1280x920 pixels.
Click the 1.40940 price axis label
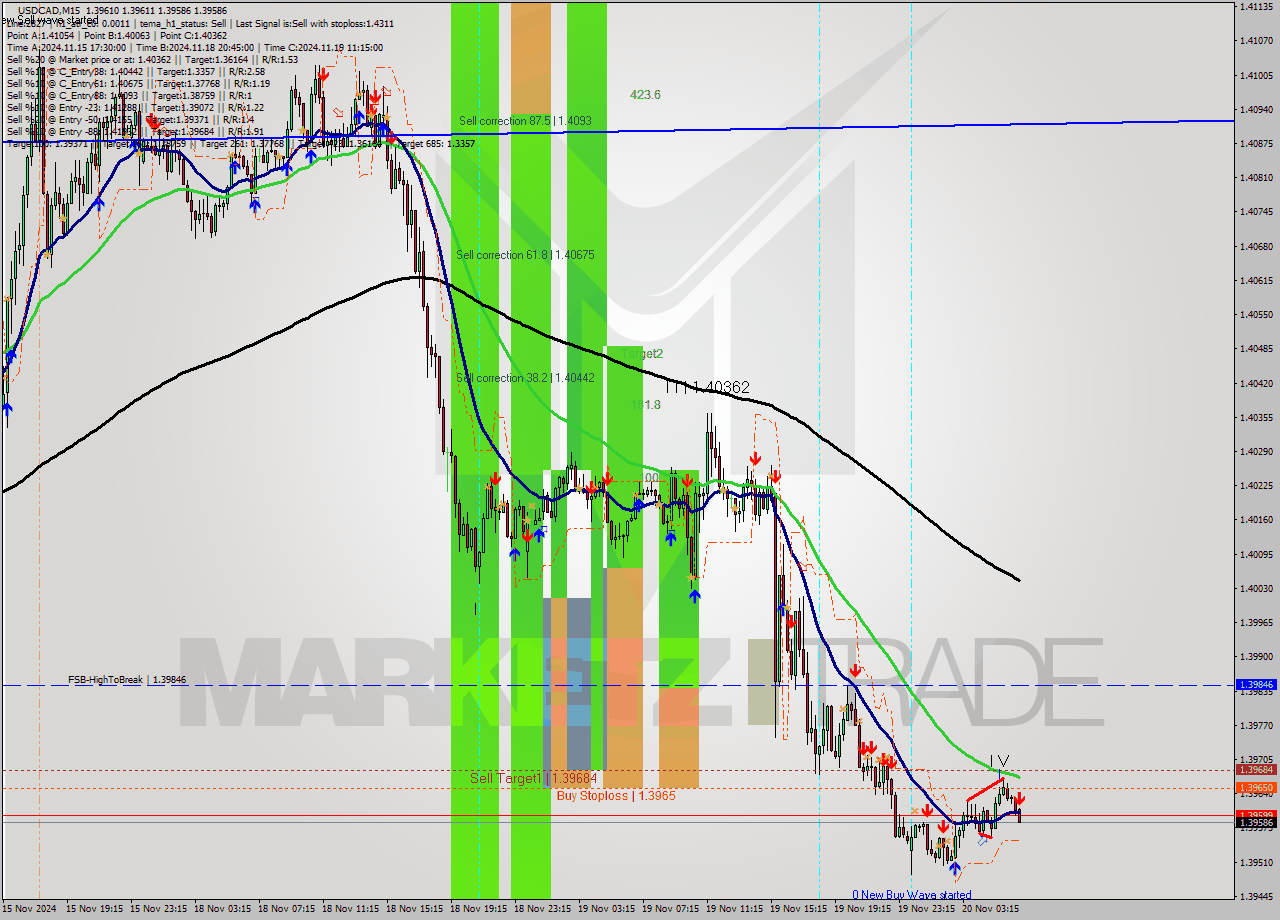click(1255, 109)
